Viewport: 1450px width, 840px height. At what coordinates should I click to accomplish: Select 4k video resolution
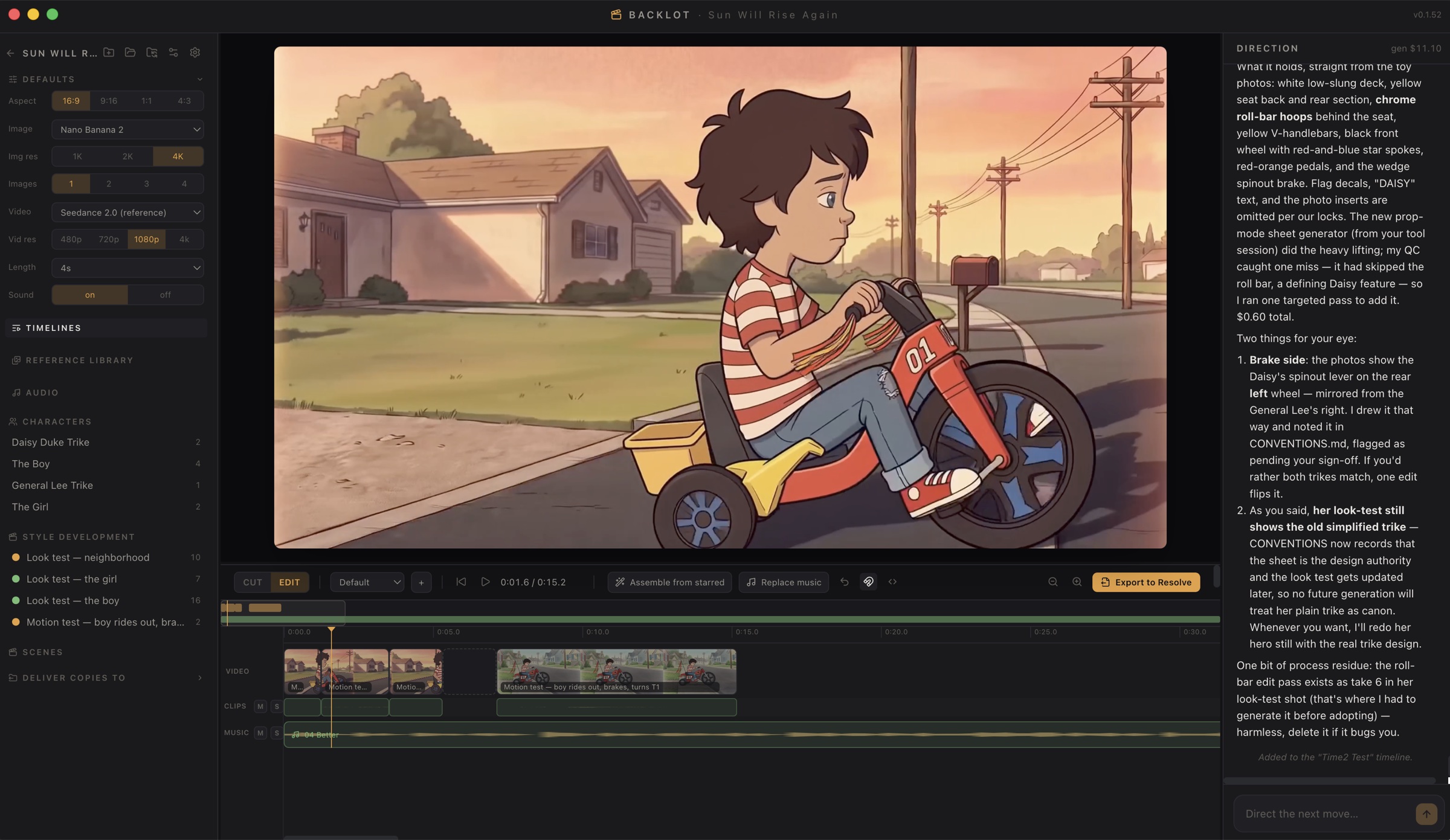point(184,239)
